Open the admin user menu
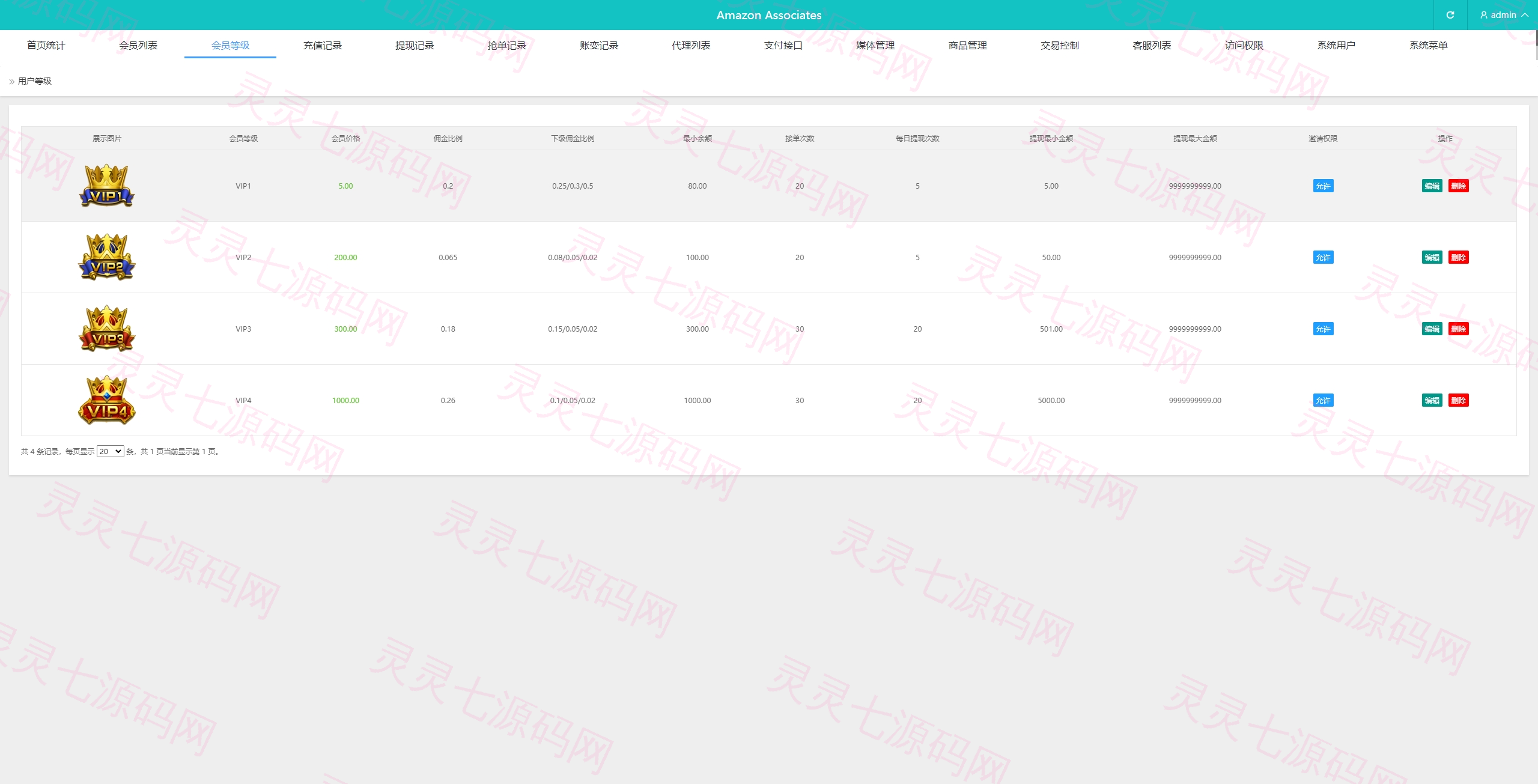Screen dimensions: 1538x784 click(x=1503, y=15)
